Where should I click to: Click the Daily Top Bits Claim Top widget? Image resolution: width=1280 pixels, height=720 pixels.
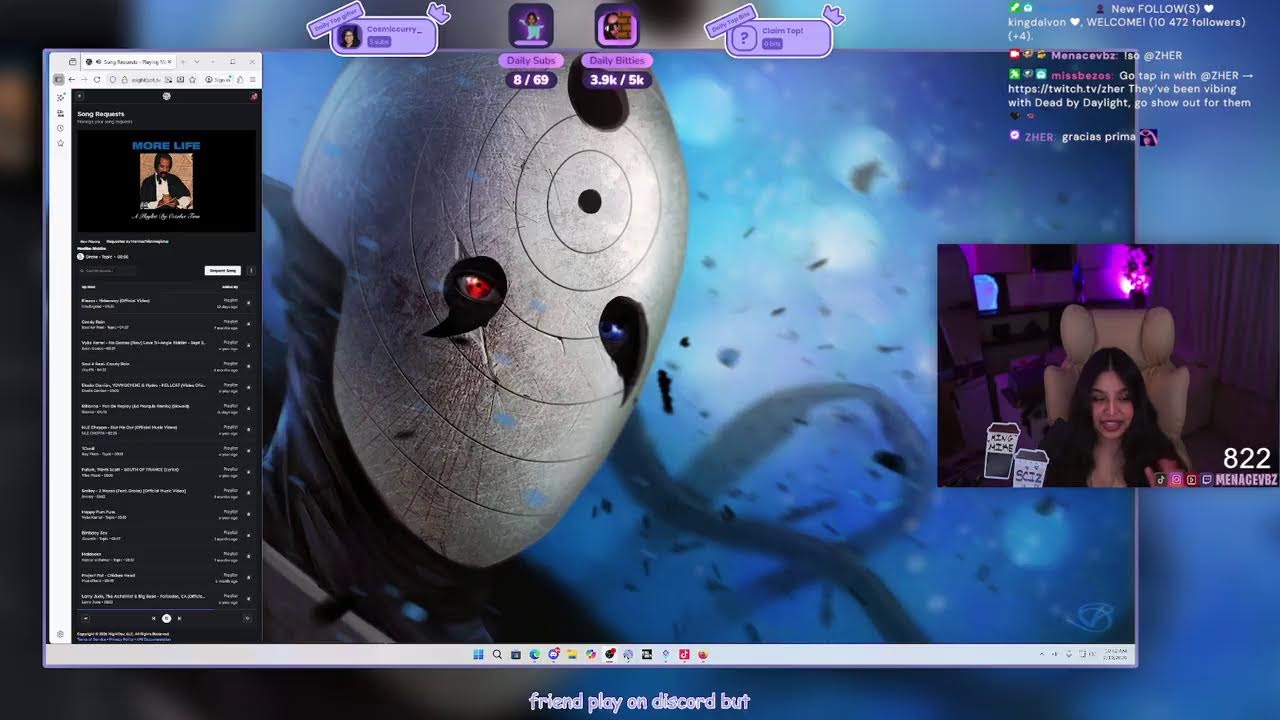[x=778, y=38]
